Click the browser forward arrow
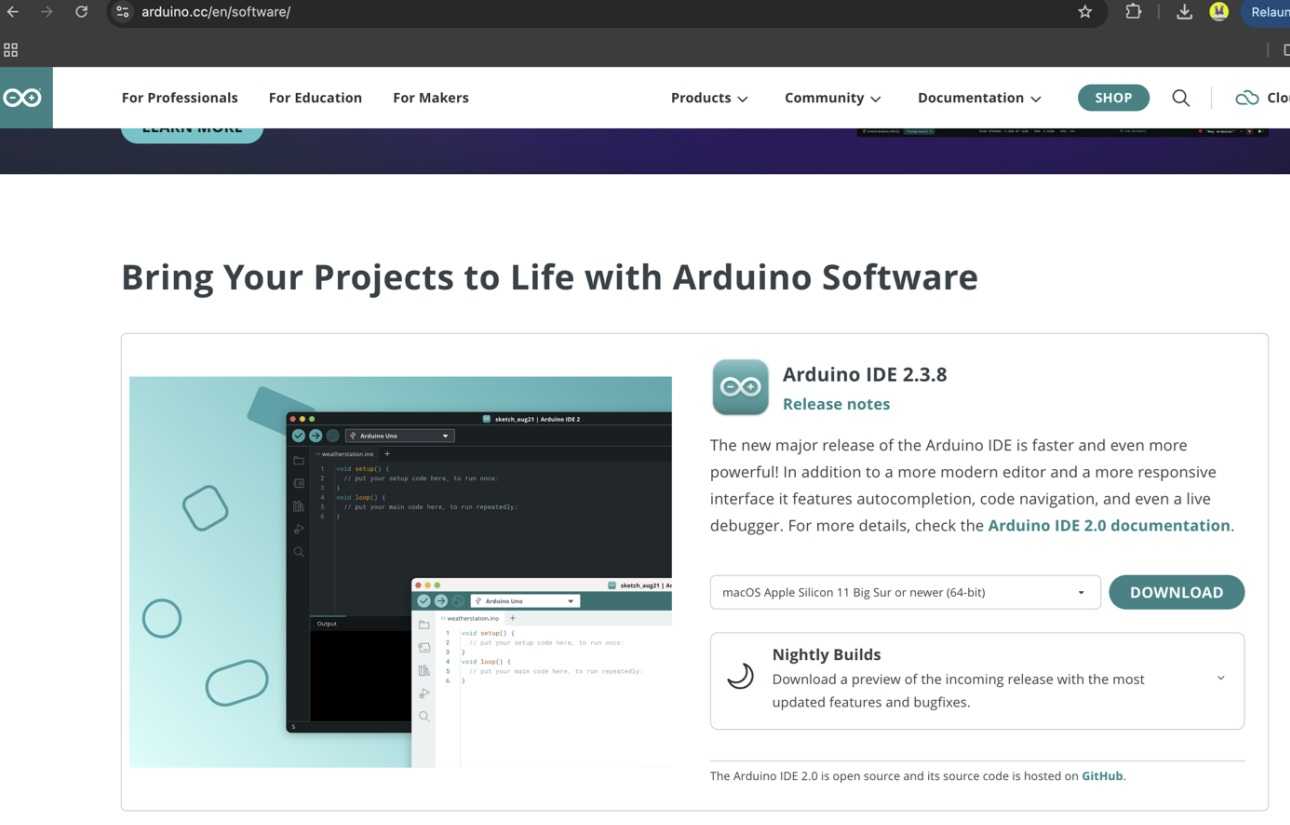Viewport: 1290px width, 825px height. [x=47, y=12]
